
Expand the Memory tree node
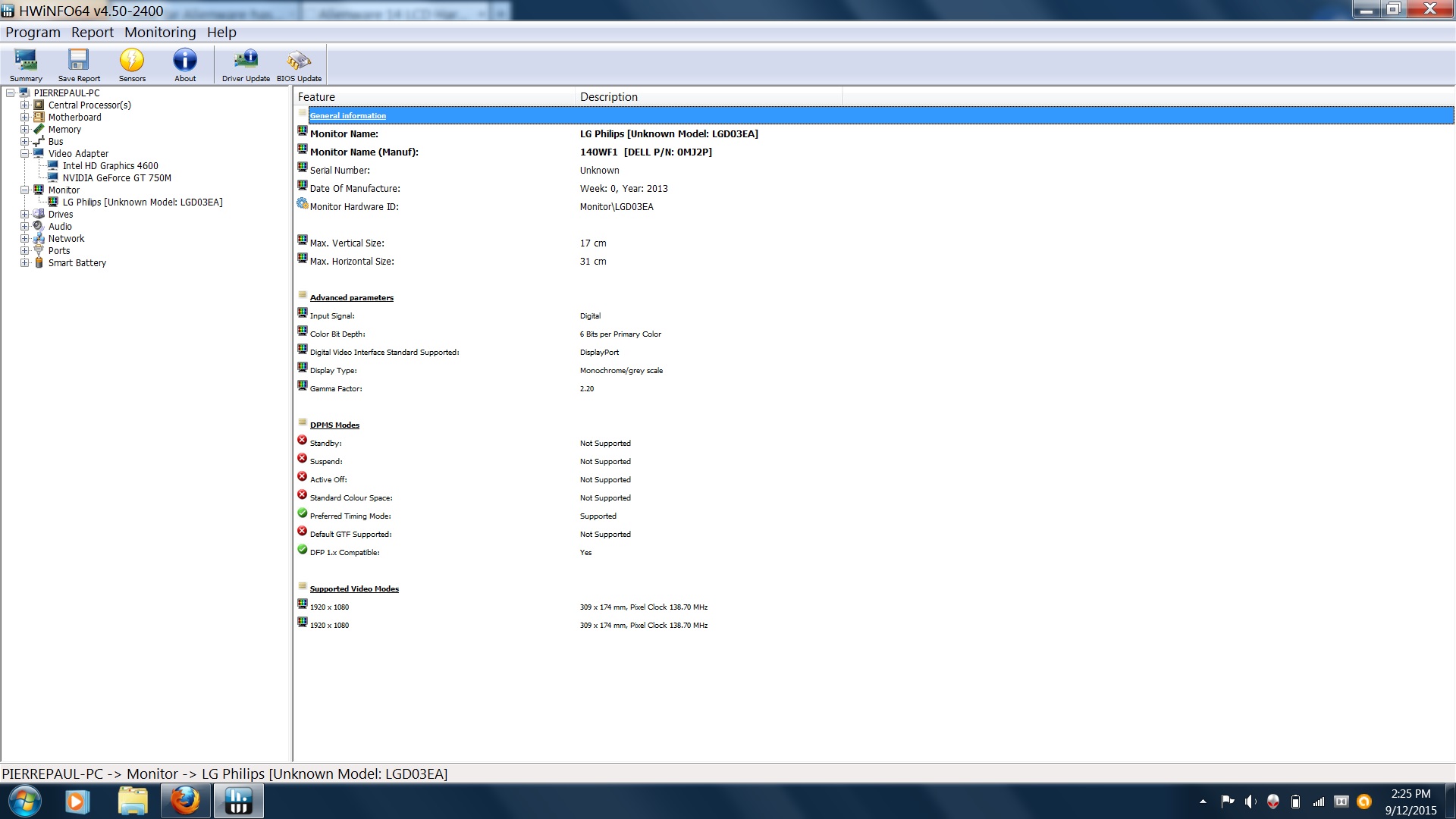pos(24,130)
